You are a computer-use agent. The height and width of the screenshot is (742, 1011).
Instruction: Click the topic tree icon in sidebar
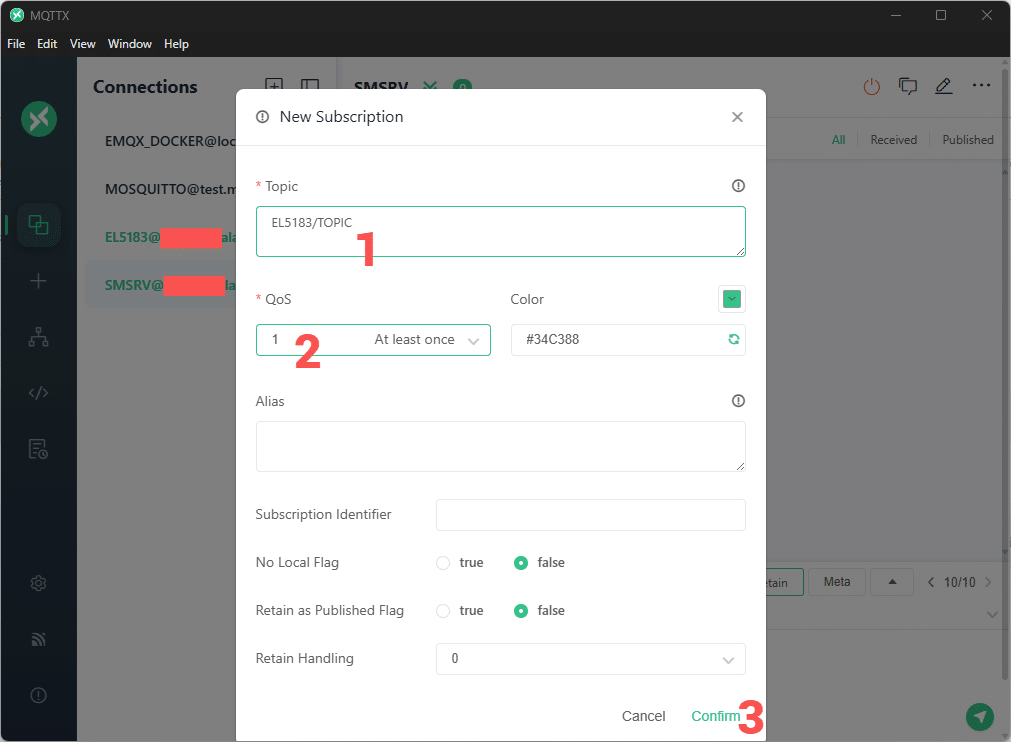tap(38, 337)
